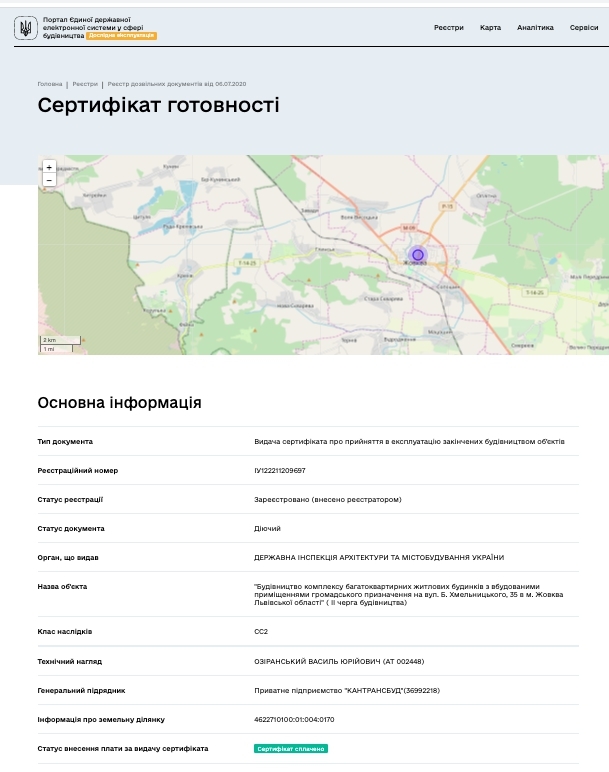Click the Дослідна експлуатація badge
Screen dimensions: 609x772
coord(122,35)
